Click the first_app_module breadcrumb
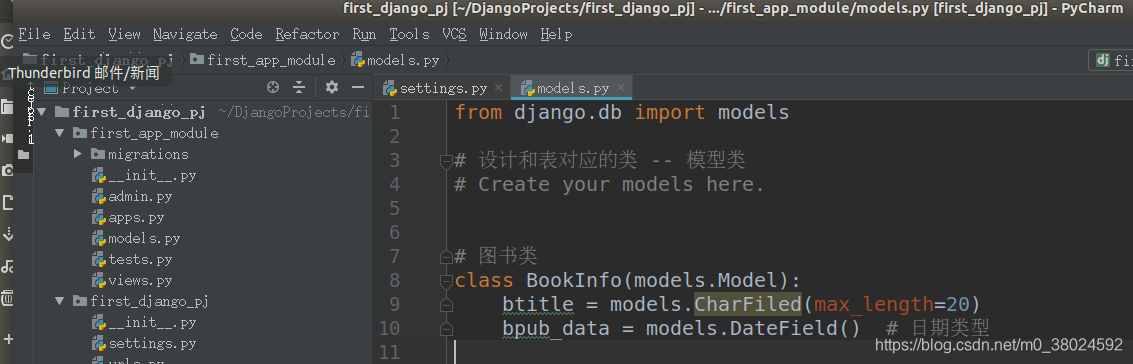1133x364 pixels. click(x=263, y=60)
